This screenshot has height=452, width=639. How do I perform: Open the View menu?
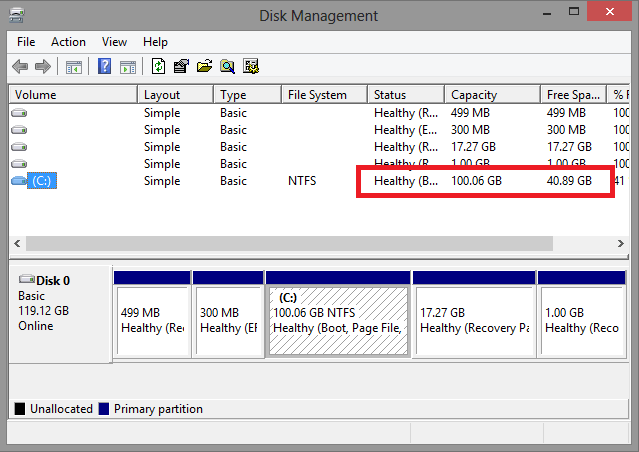click(x=114, y=42)
